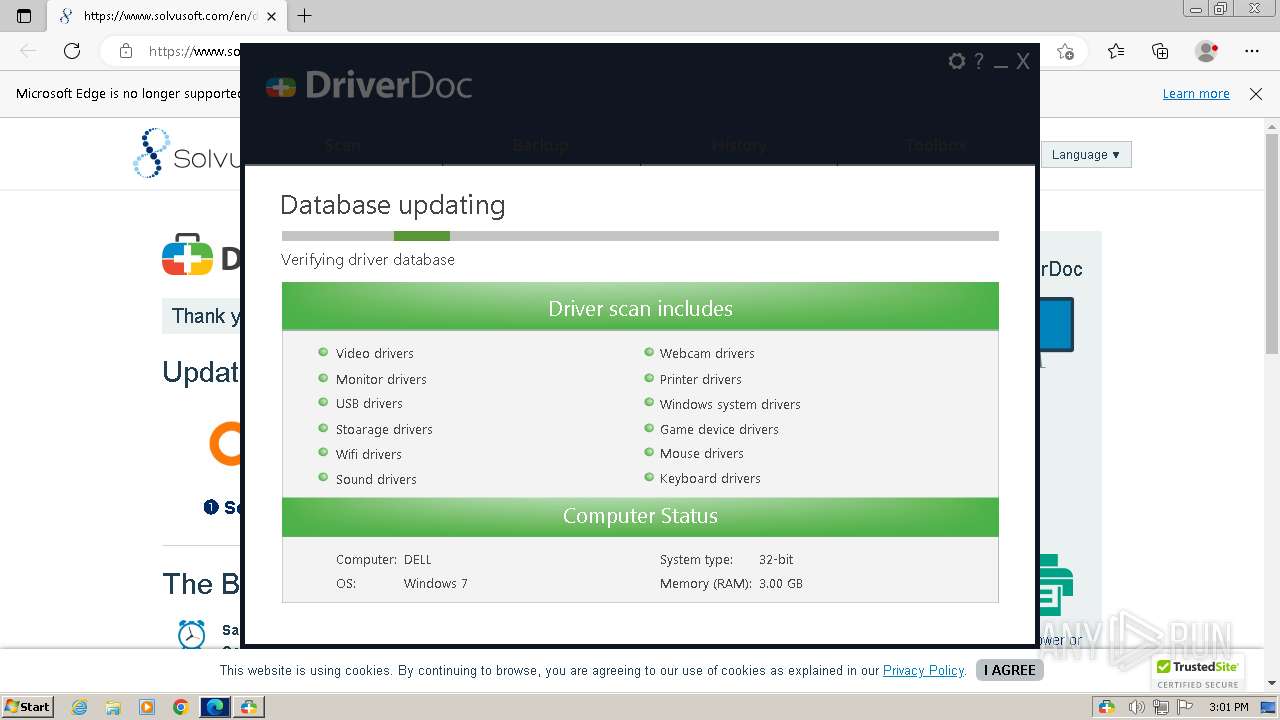Click the 'Learn more' link in Edge

pos(1196,94)
